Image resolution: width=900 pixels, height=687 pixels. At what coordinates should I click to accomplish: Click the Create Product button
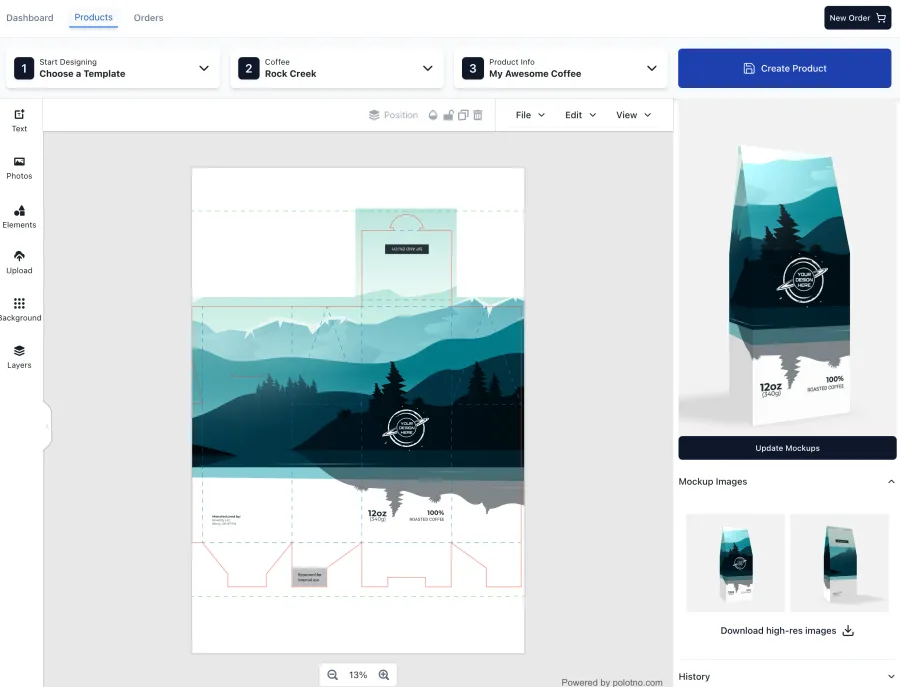[784, 68]
